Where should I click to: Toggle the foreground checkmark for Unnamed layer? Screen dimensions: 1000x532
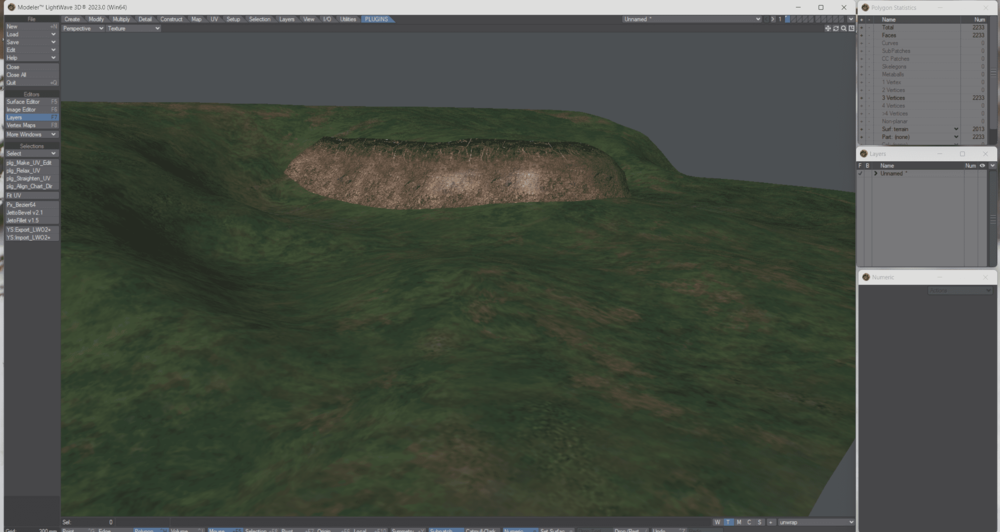[x=860, y=173]
